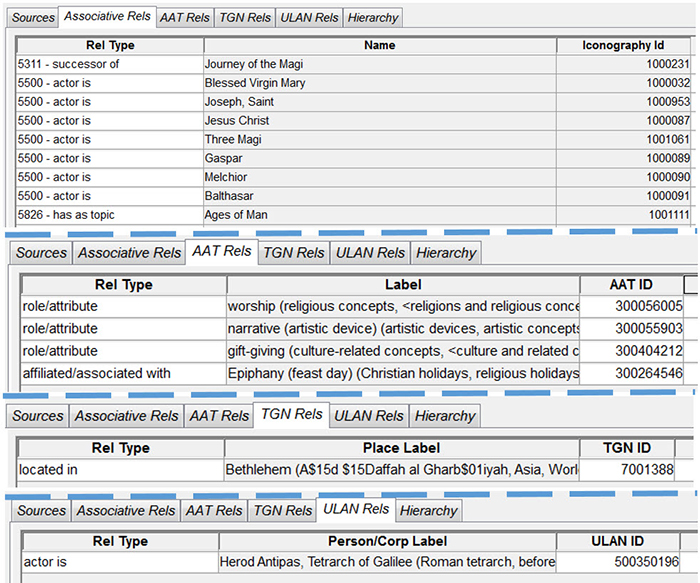Open ULAN Rels tab above the AAT ID table
Image resolution: width=700 pixels, height=583 pixels.
[x=370, y=253]
